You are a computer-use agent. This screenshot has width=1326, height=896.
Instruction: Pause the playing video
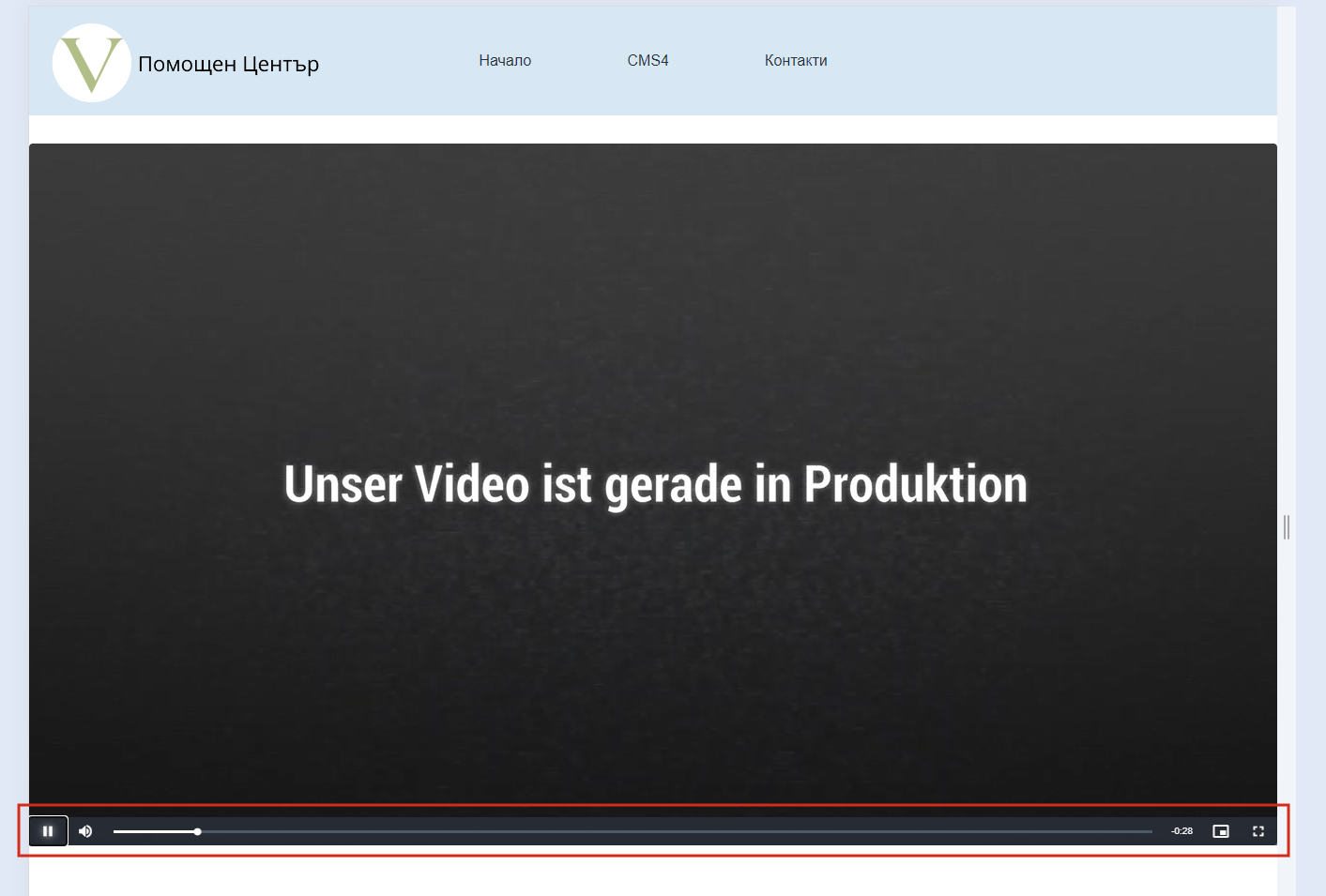(x=48, y=831)
